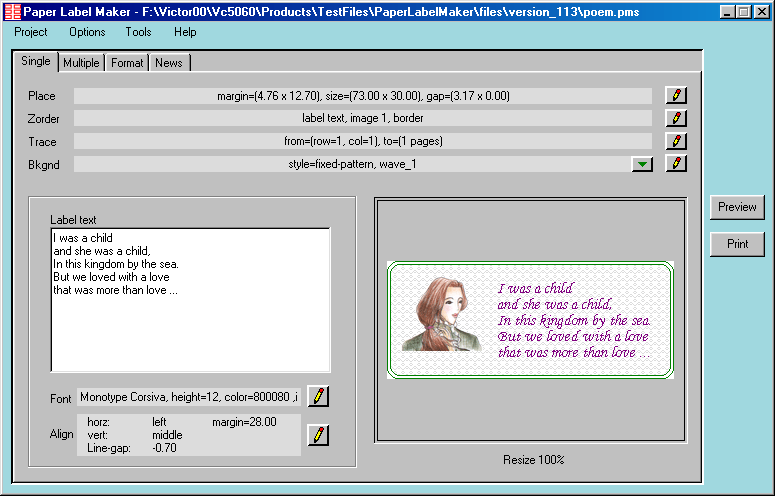Click the Preview button
Screen dimensions: 775x496
pyautogui.click(x=738, y=207)
